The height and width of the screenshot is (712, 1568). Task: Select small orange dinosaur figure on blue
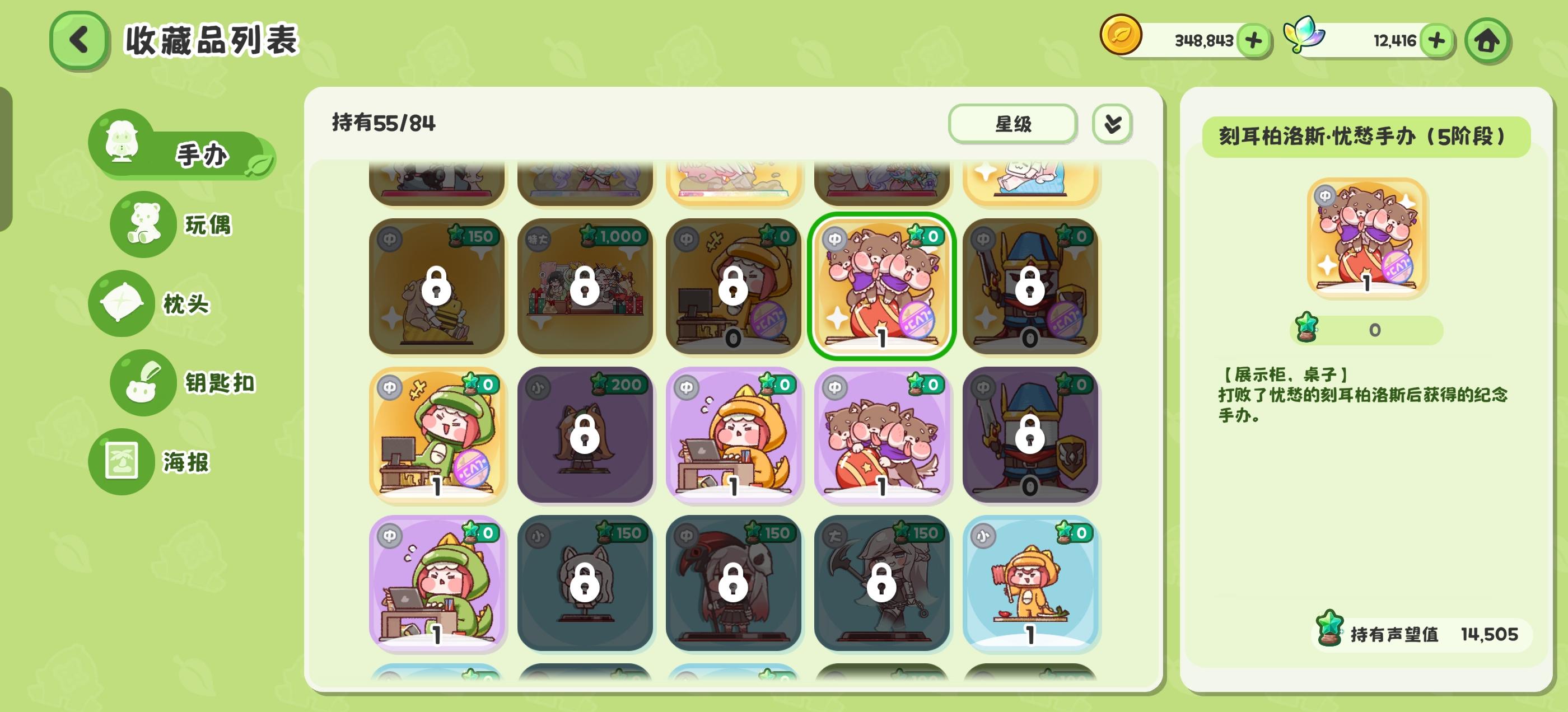[x=1030, y=583]
